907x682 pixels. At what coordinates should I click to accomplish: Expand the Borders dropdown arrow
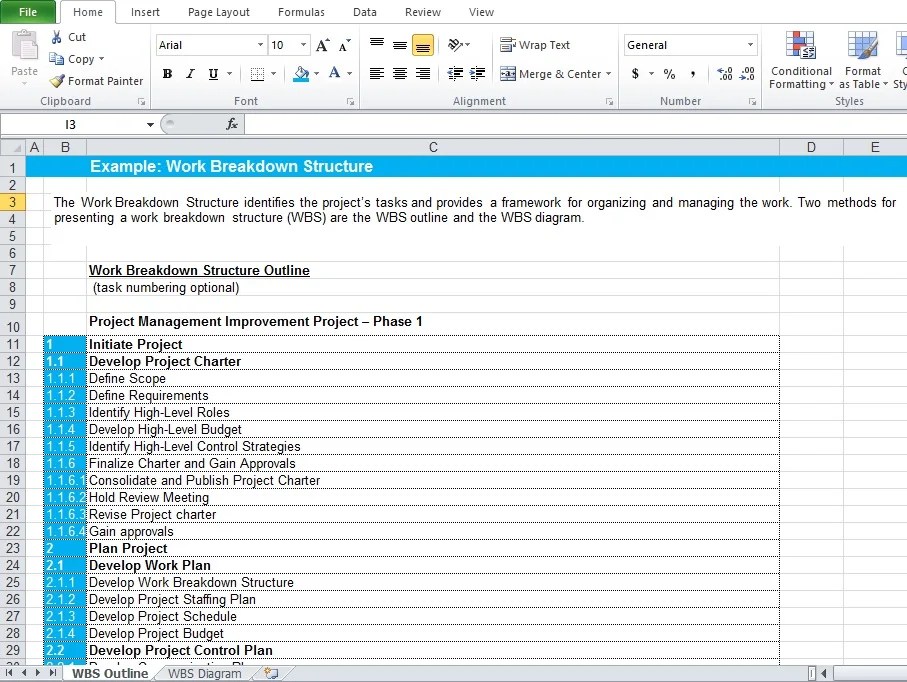tap(274, 73)
